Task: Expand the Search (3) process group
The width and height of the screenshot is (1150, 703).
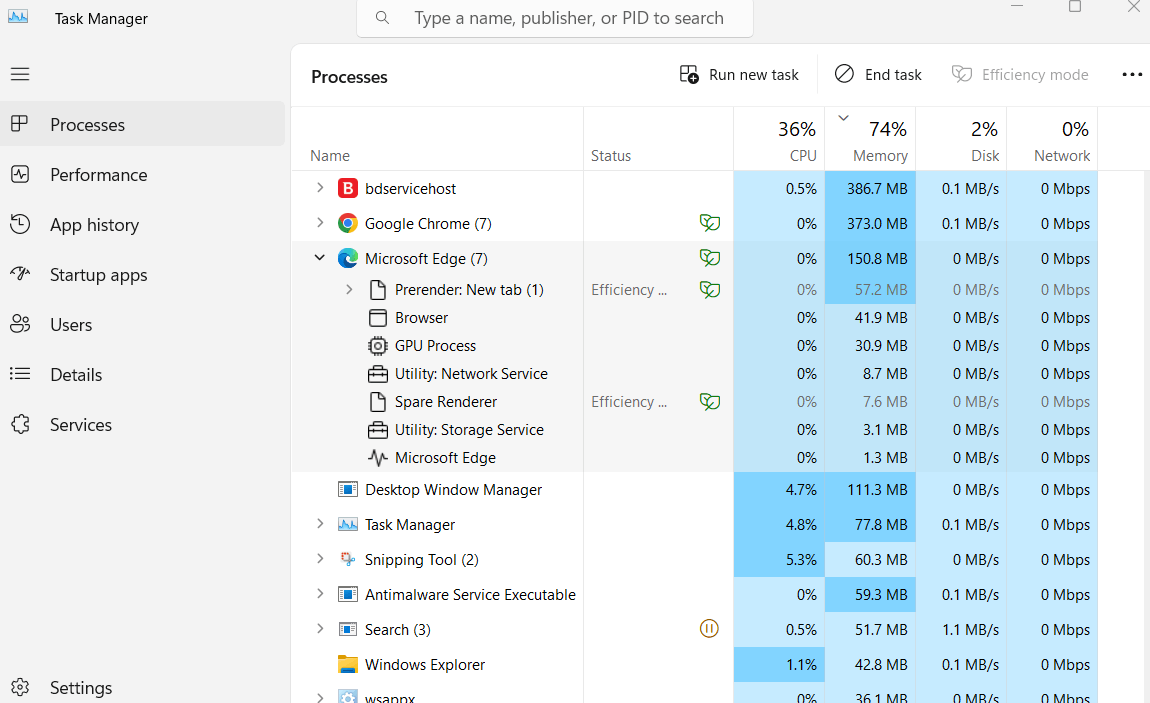Action: 320,628
